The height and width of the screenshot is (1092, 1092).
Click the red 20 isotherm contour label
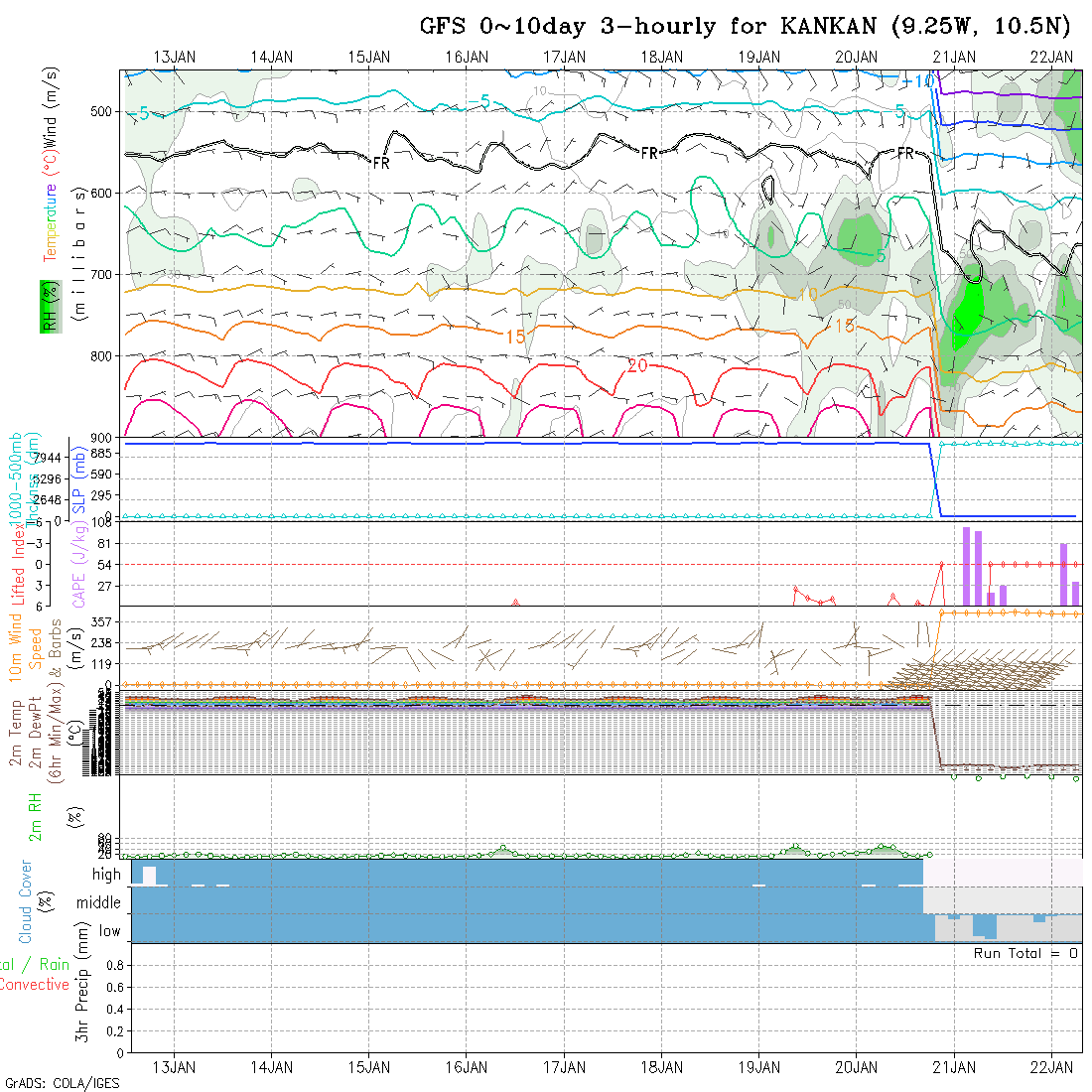pos(637,366)
